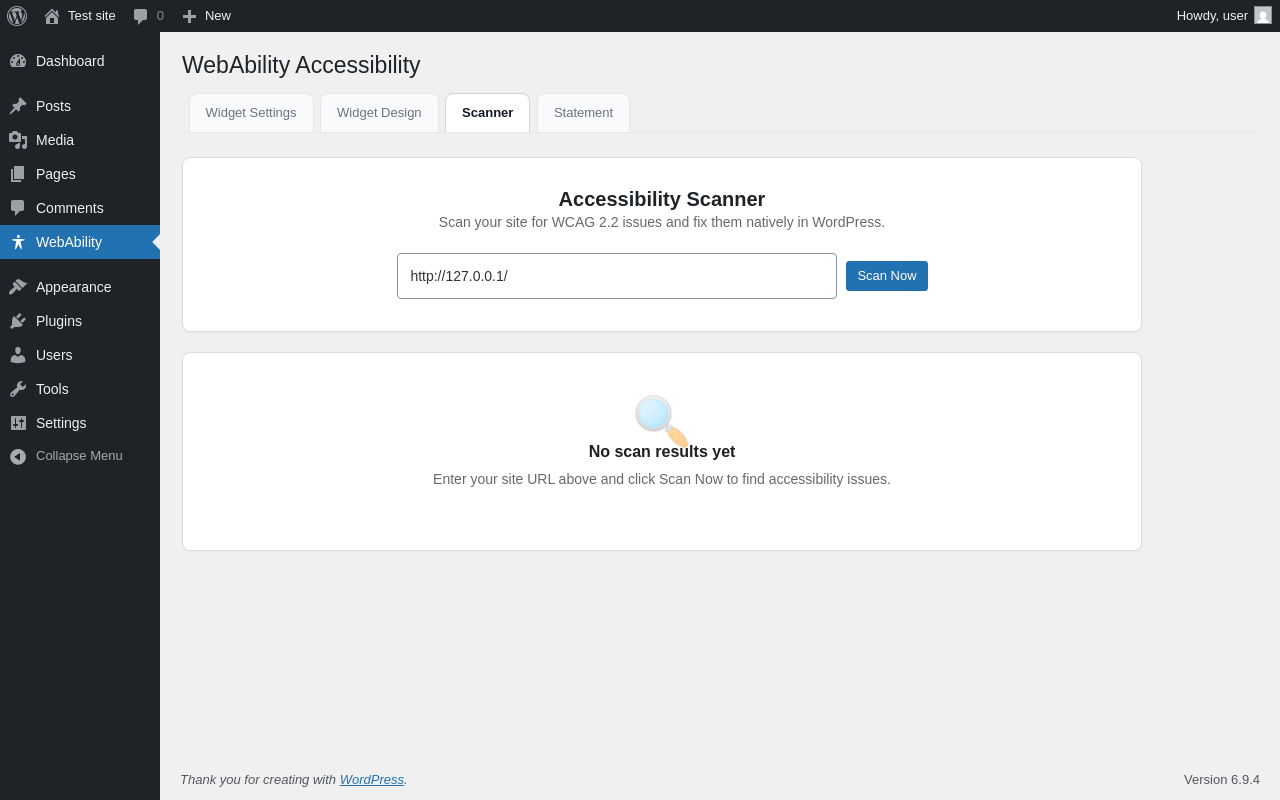Switch to the Widget Design tab
1280x800 pixels.
click(379, 113)
